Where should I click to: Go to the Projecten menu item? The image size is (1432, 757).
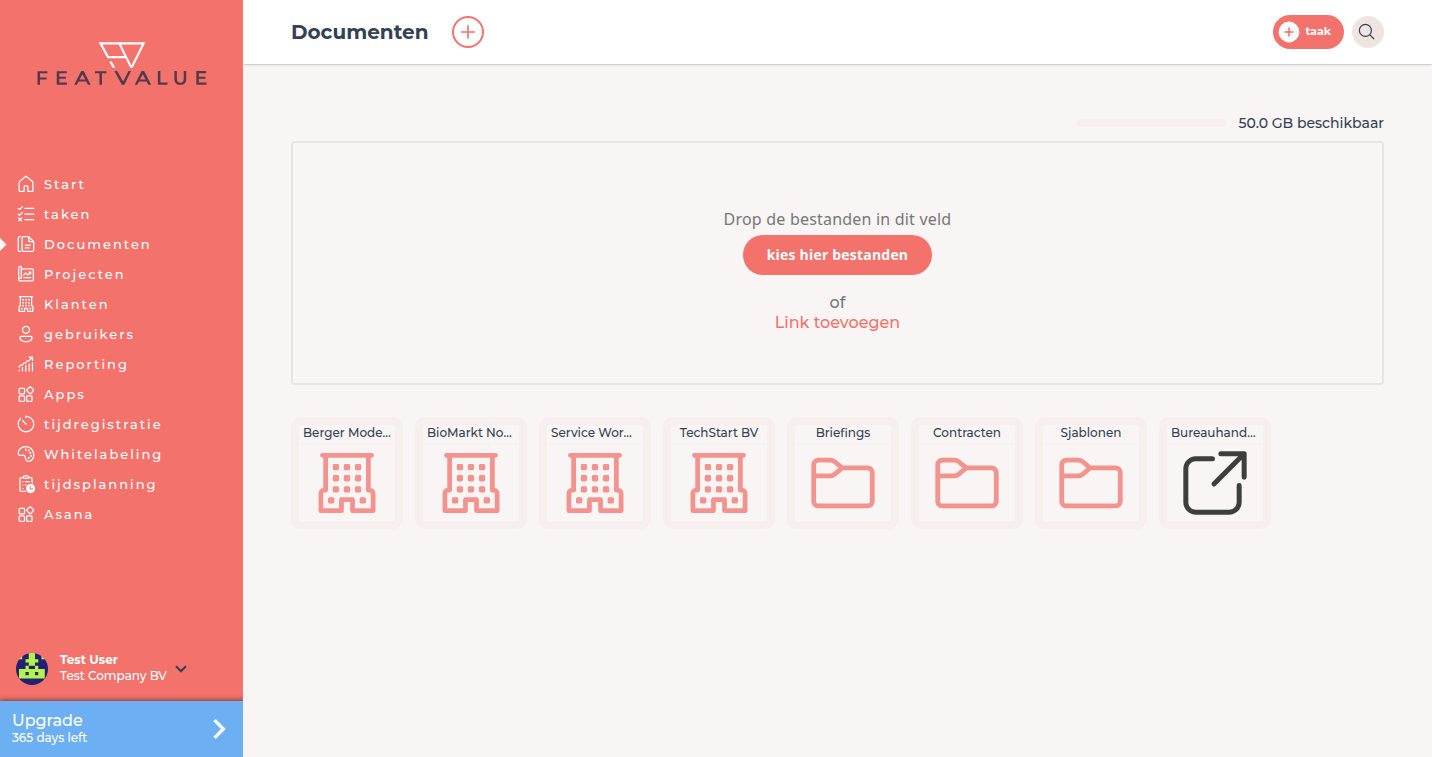click(x=84, y=274)
